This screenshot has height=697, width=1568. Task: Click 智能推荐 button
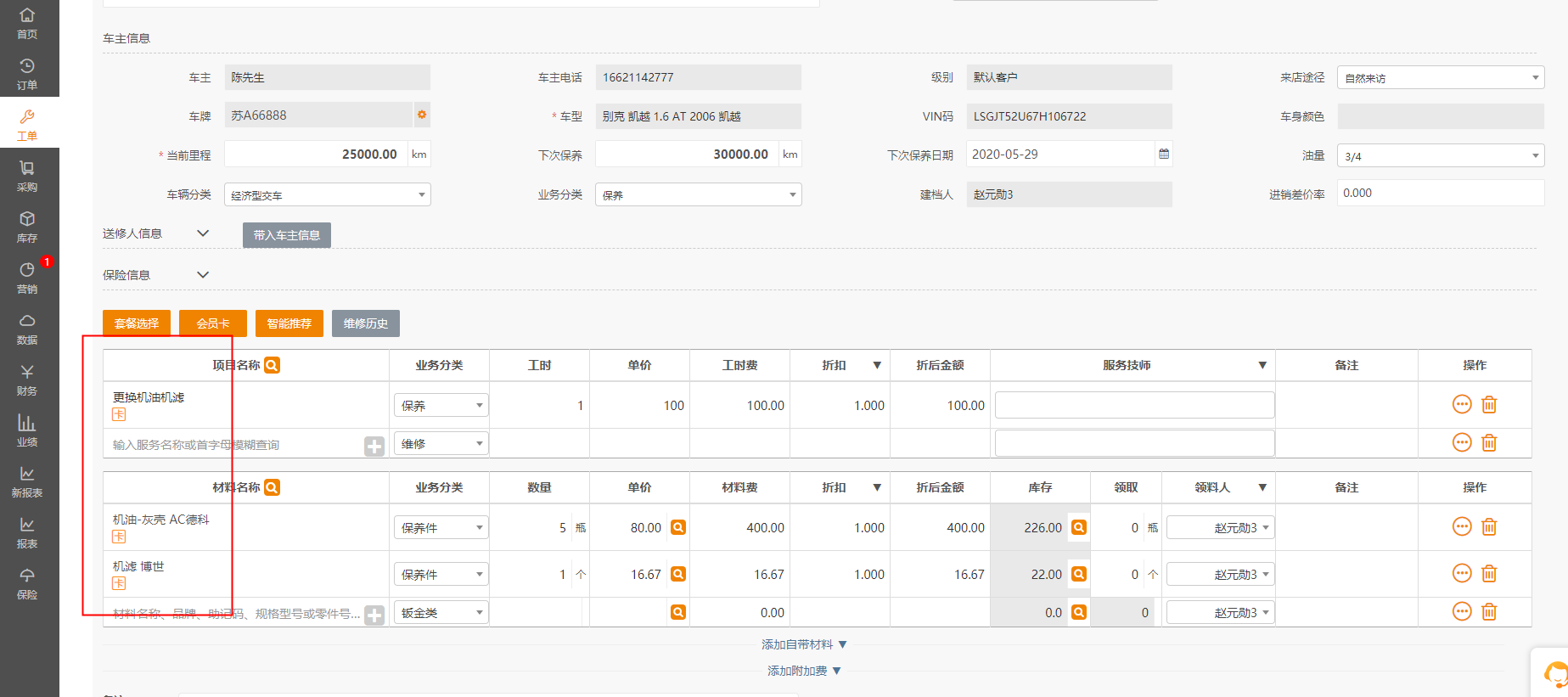point(289,323)
